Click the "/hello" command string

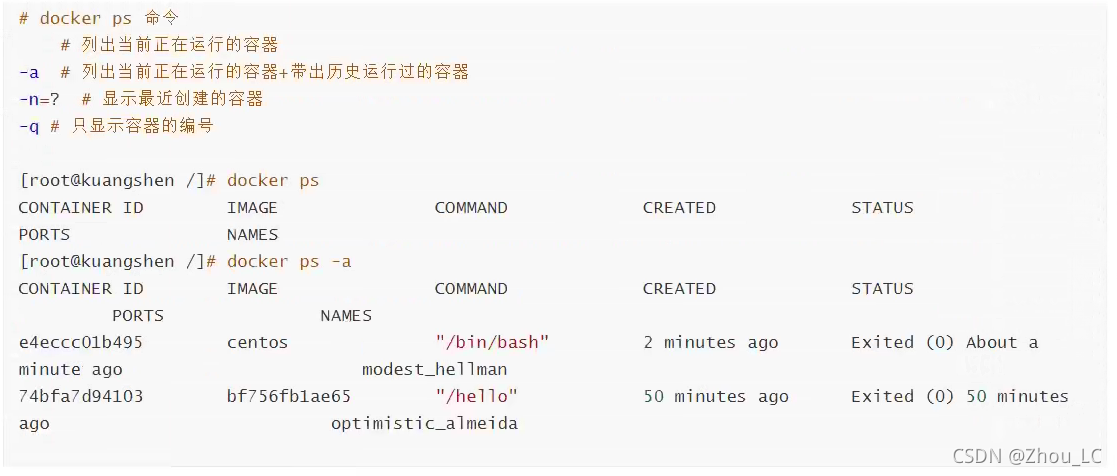point(477,396)
